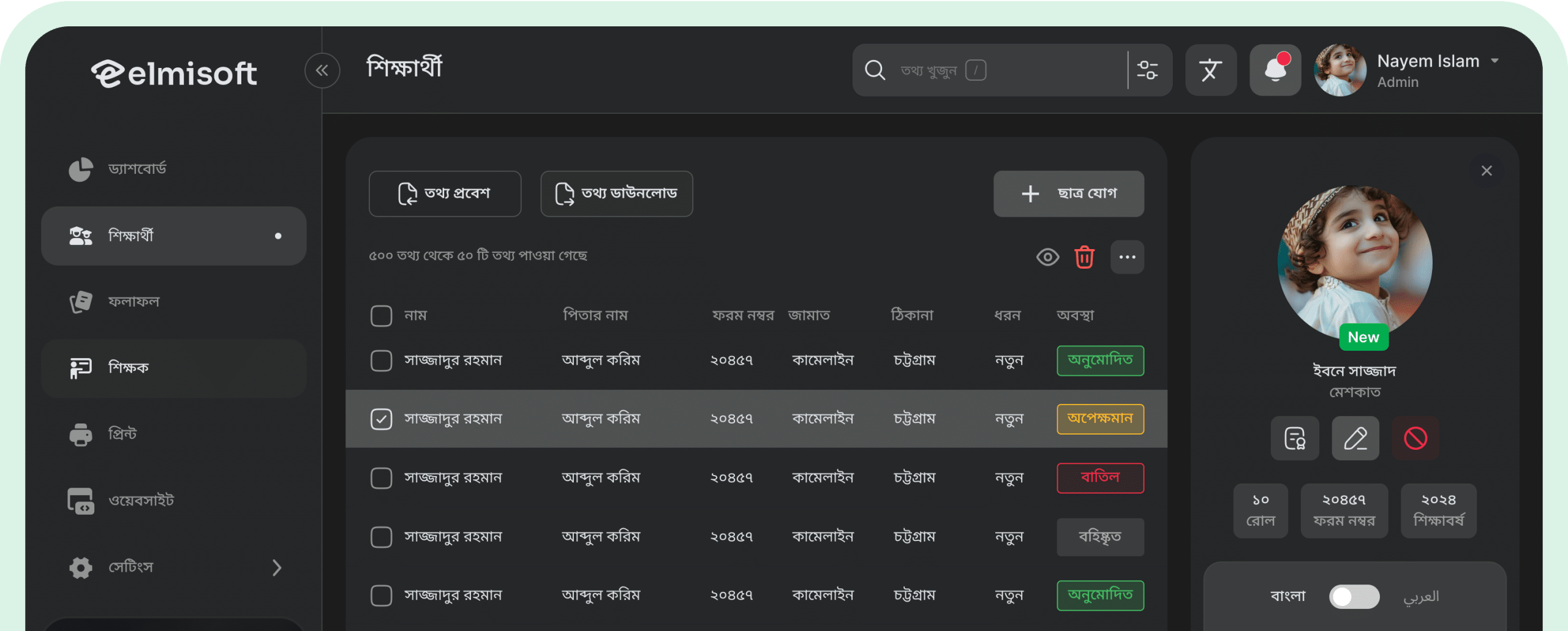Click ওয়েবসাইট browser icon
Image resolution: width=1568 pixels, height=631 pixels.
tap(80, 501)
